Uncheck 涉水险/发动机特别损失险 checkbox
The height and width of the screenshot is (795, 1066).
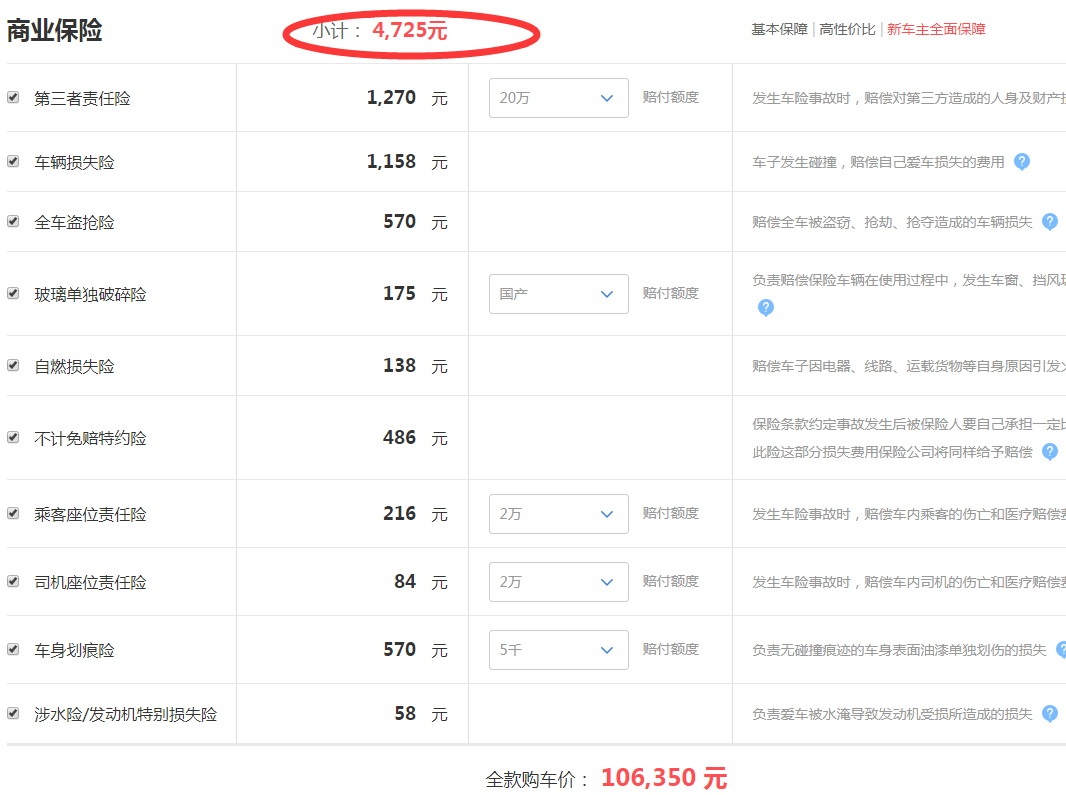(13, 713)
